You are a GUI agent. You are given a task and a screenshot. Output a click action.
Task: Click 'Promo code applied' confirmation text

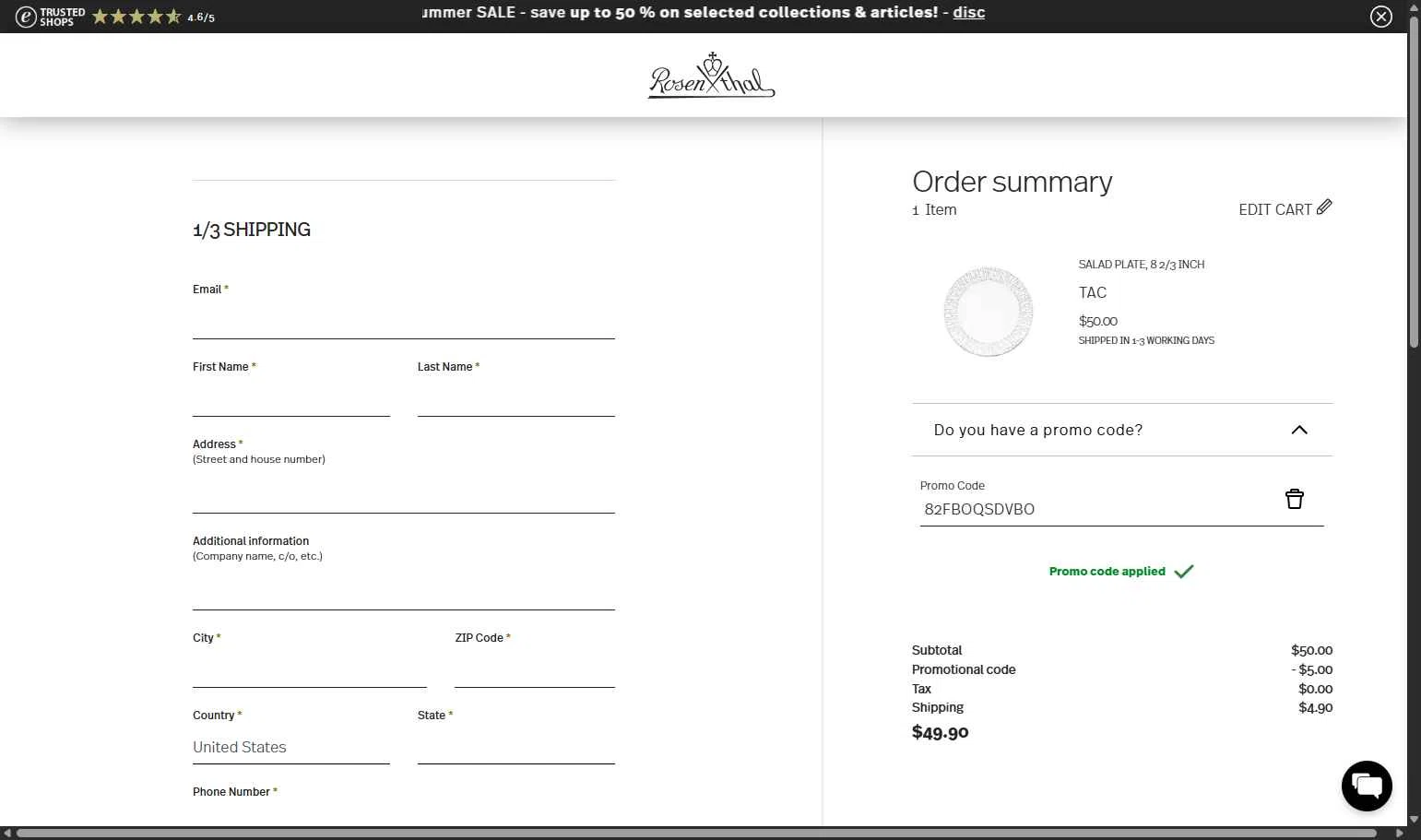tap(1107, 572)
